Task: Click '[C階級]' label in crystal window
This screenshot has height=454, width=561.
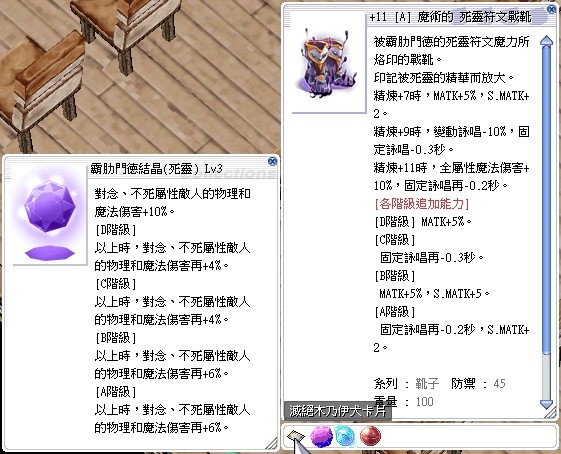Action: pyautogui.click(x=116, y=284)
